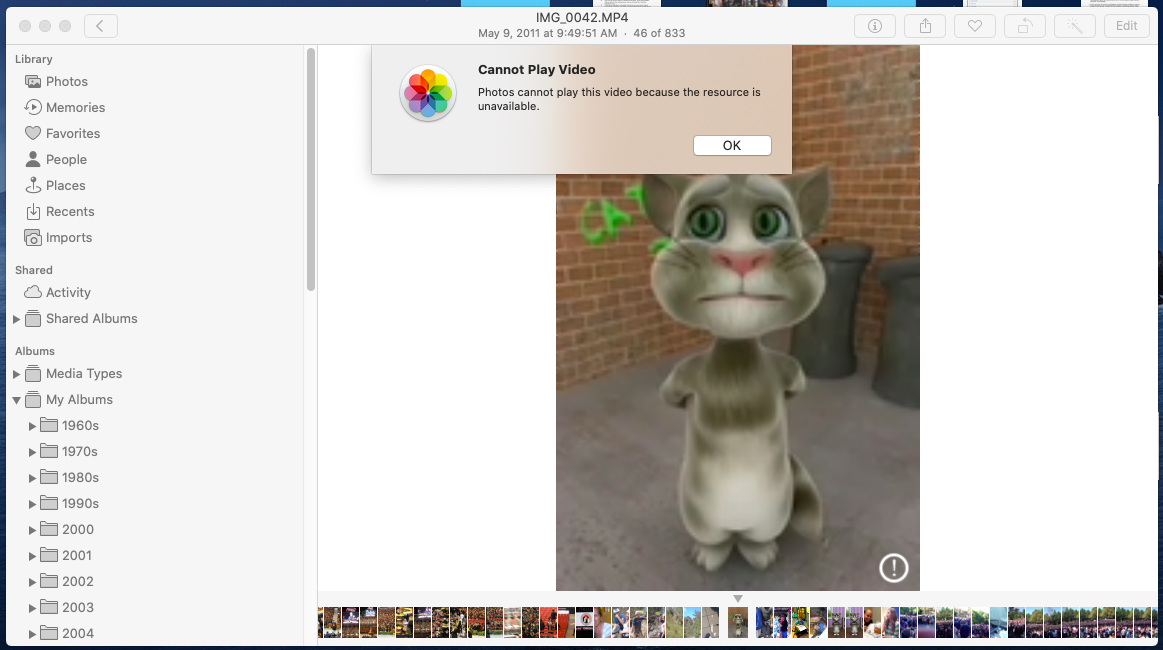
Task: Open Imports in the sidebar
Action: click(69, 237)
